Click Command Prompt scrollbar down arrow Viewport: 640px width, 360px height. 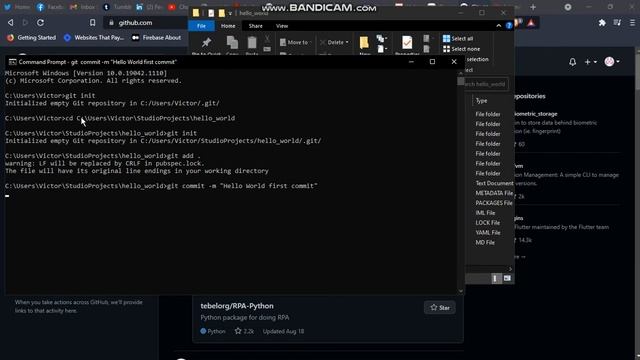461,291
